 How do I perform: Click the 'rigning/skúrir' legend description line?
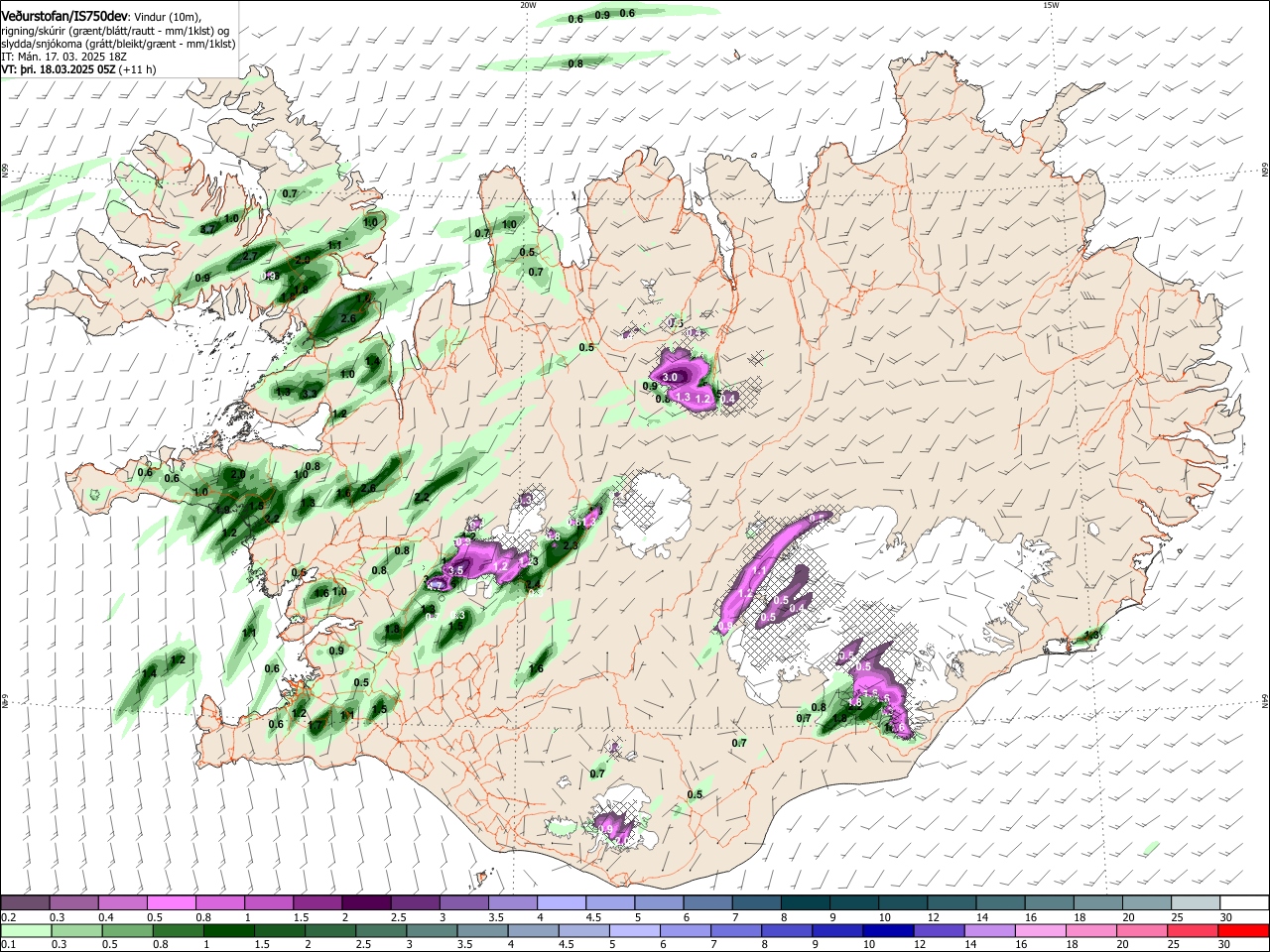point(116,31)
